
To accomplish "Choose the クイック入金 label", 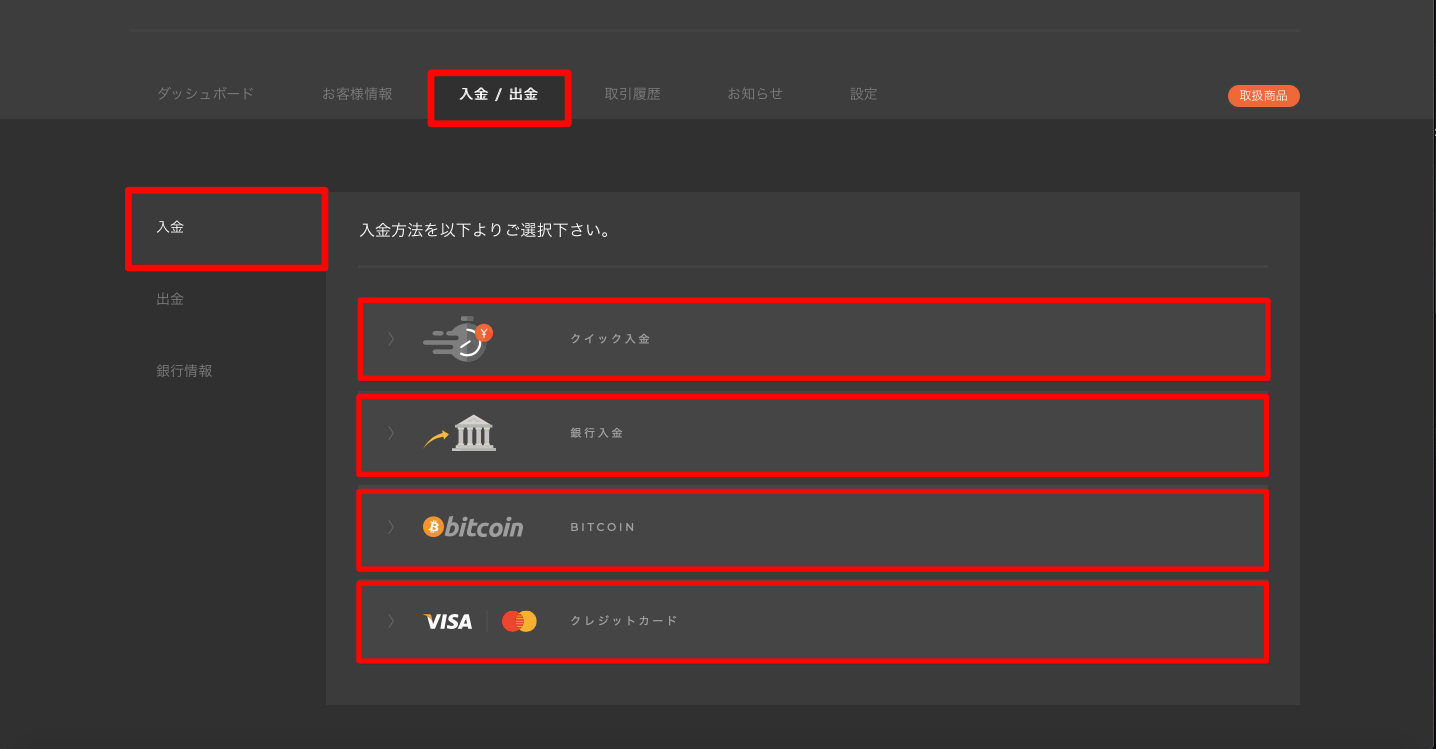I will tap(610, 339).
